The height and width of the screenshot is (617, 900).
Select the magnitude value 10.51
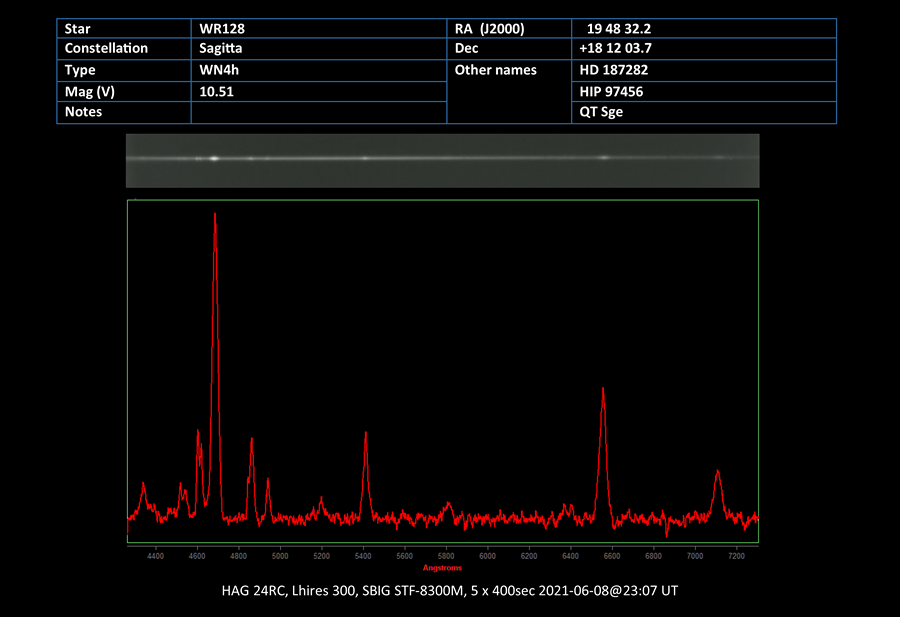pyautogui.click(x=217, y=91)
